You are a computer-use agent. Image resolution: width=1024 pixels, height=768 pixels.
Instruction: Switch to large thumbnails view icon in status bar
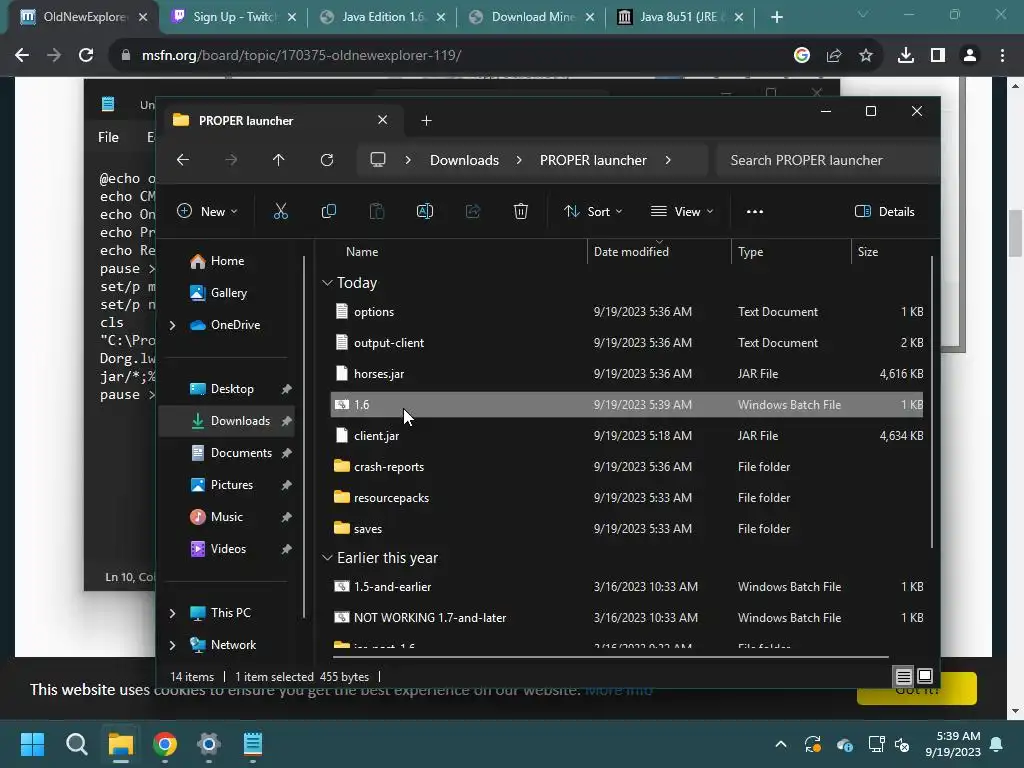[925, 676]
